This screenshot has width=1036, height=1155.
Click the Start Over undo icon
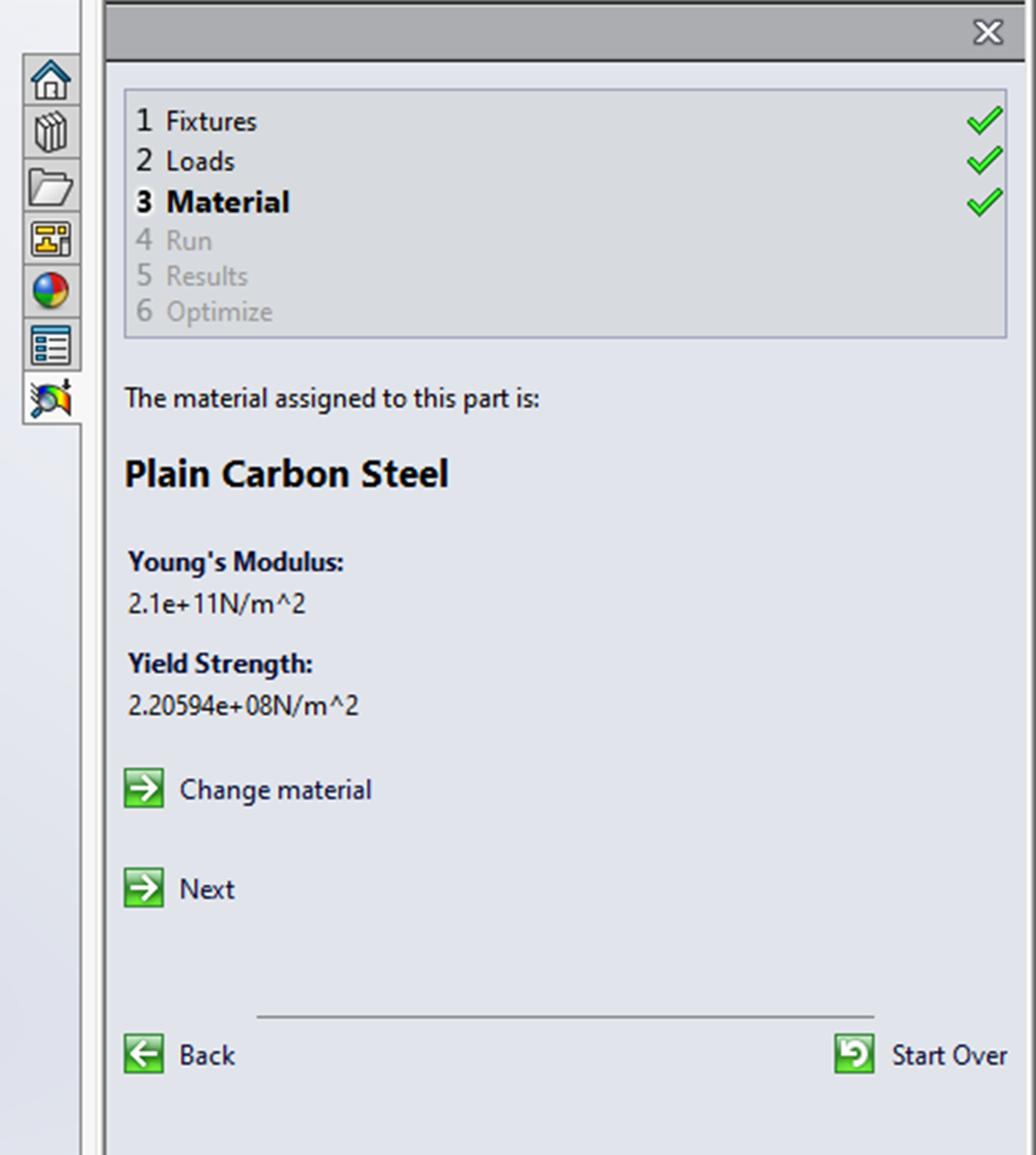pos(853,1053)
